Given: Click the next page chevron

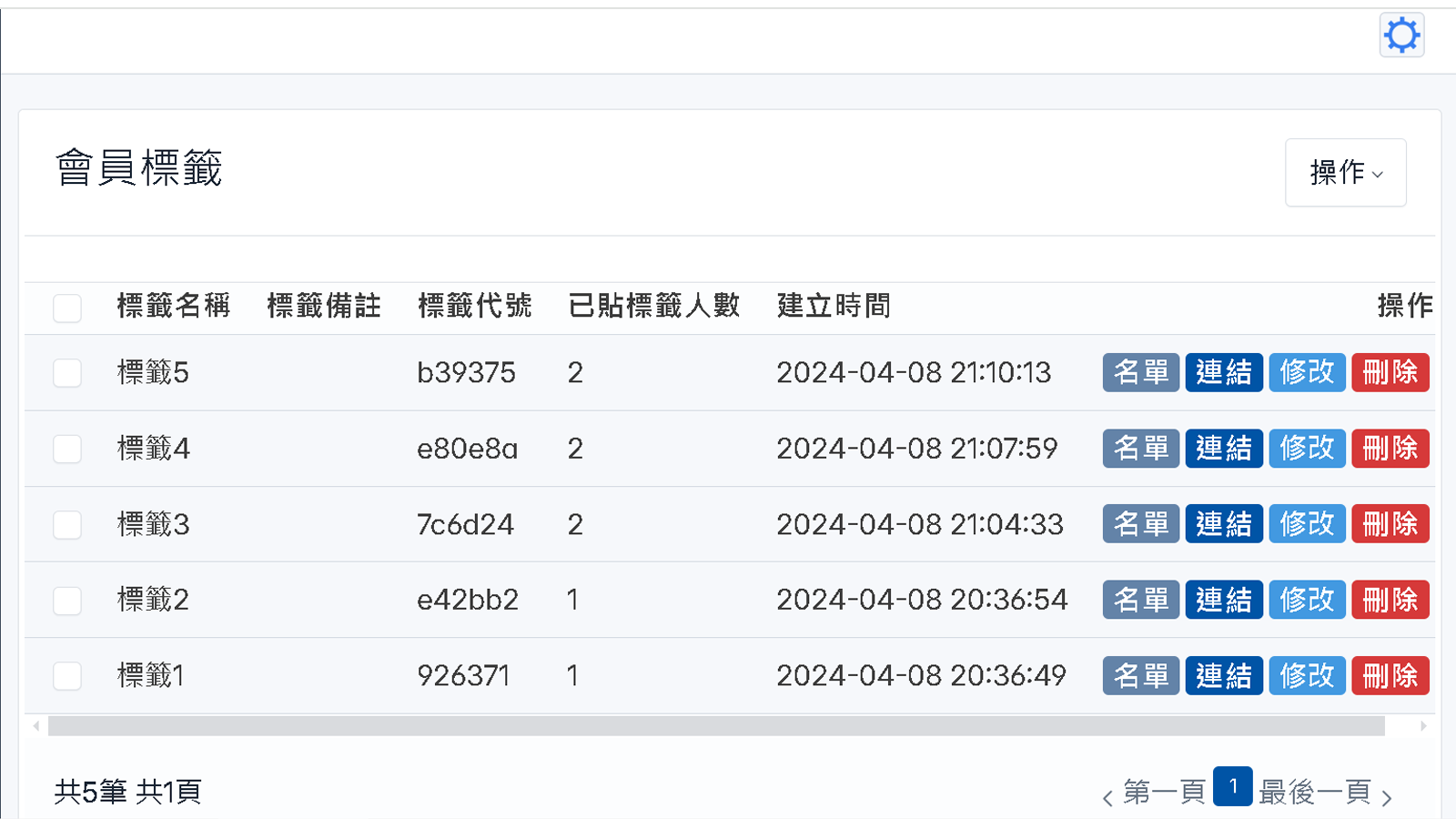Looking at the screenshot, I should coord(1387,799).
